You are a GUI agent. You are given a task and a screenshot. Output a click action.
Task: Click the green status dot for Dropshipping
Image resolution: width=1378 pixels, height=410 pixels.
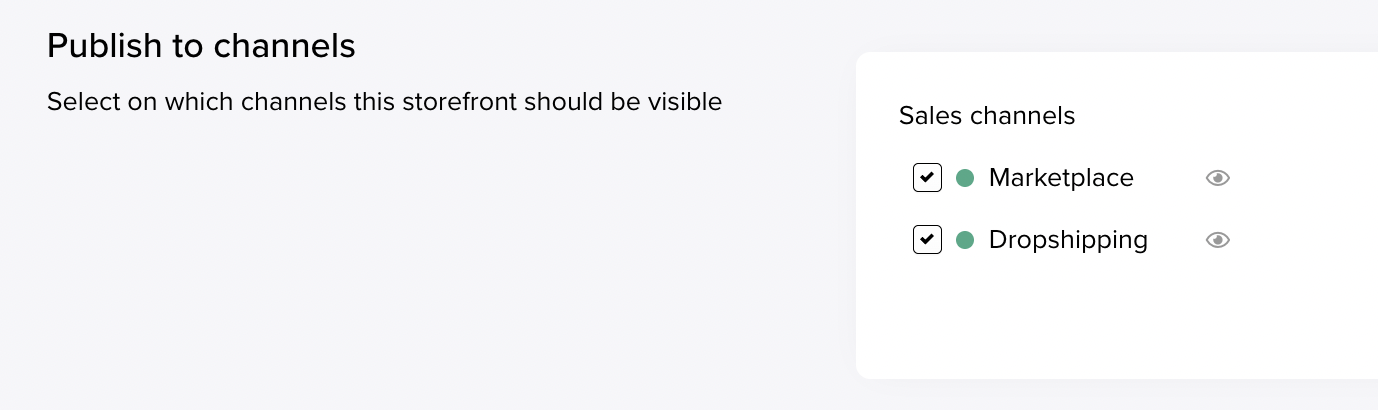(965, 240)
